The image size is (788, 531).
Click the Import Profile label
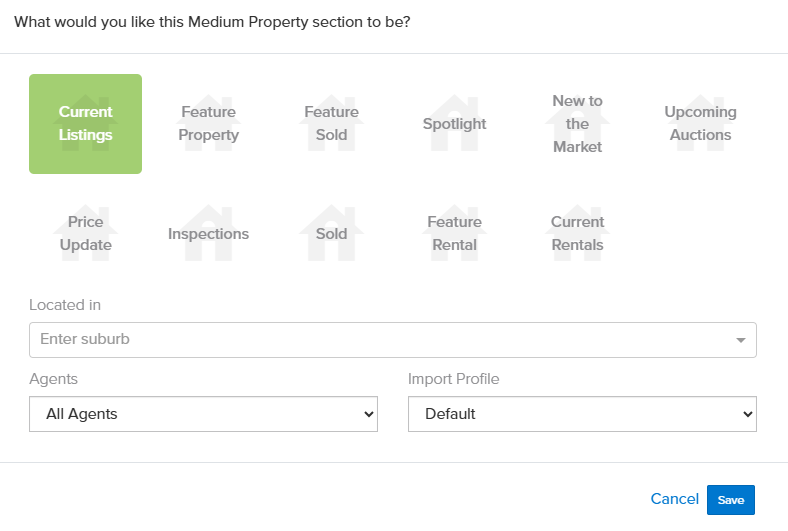(453, 379)
